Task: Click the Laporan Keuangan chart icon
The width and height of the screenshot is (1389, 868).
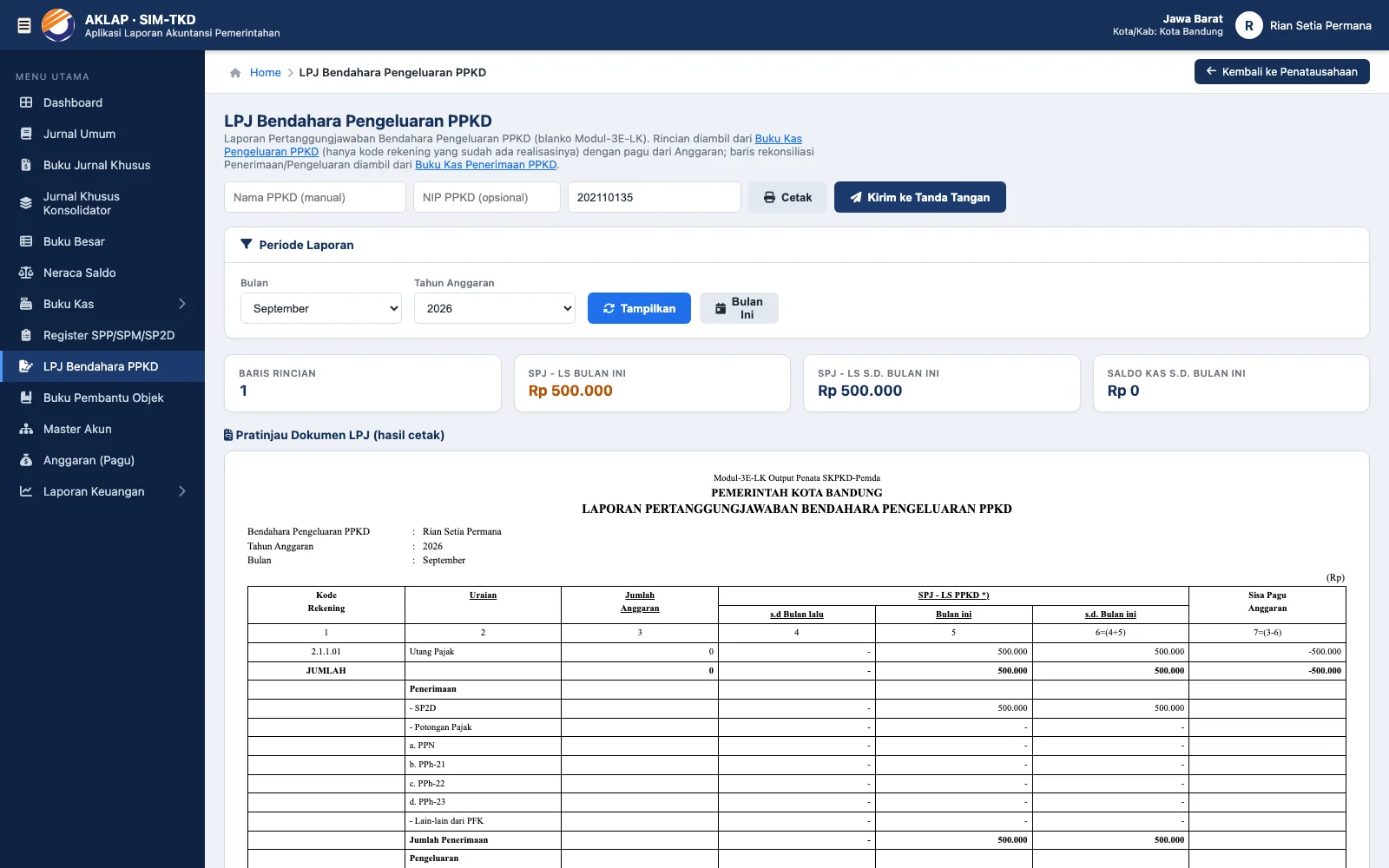Action: pyautogui.click(x=26, y=491)
